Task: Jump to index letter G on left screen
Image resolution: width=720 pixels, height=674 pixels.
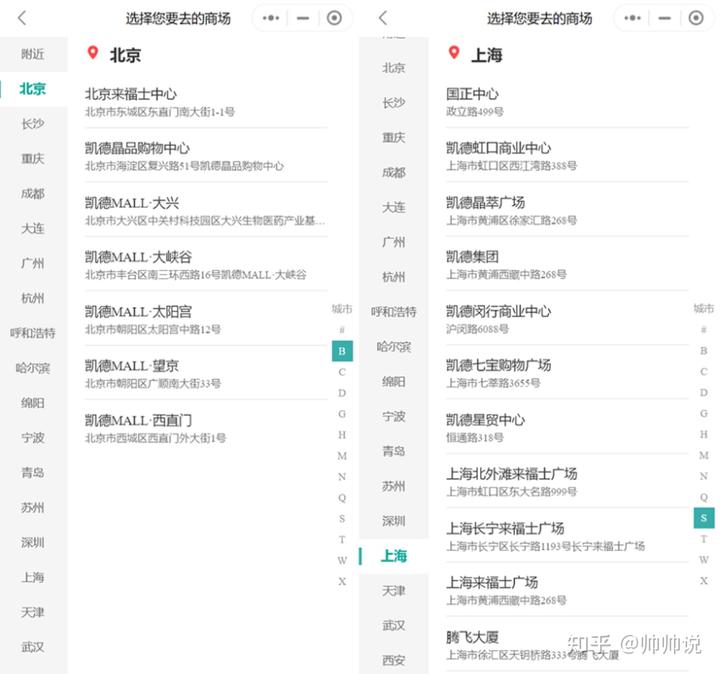Action: click(342, 414)
